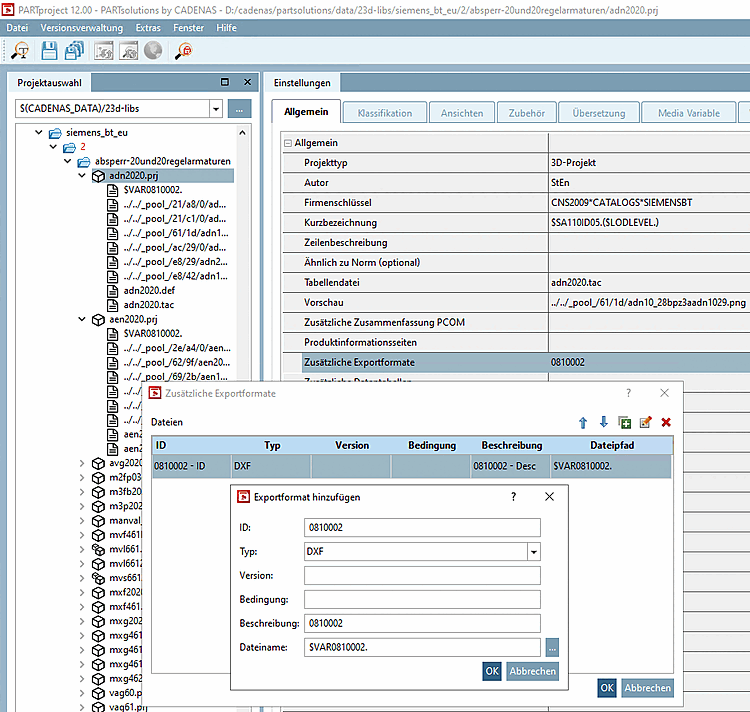The width and height of the screenshot is (750, 712).
Task: Collapse the adn2020.prj tree node
Action: click(83, 176)
